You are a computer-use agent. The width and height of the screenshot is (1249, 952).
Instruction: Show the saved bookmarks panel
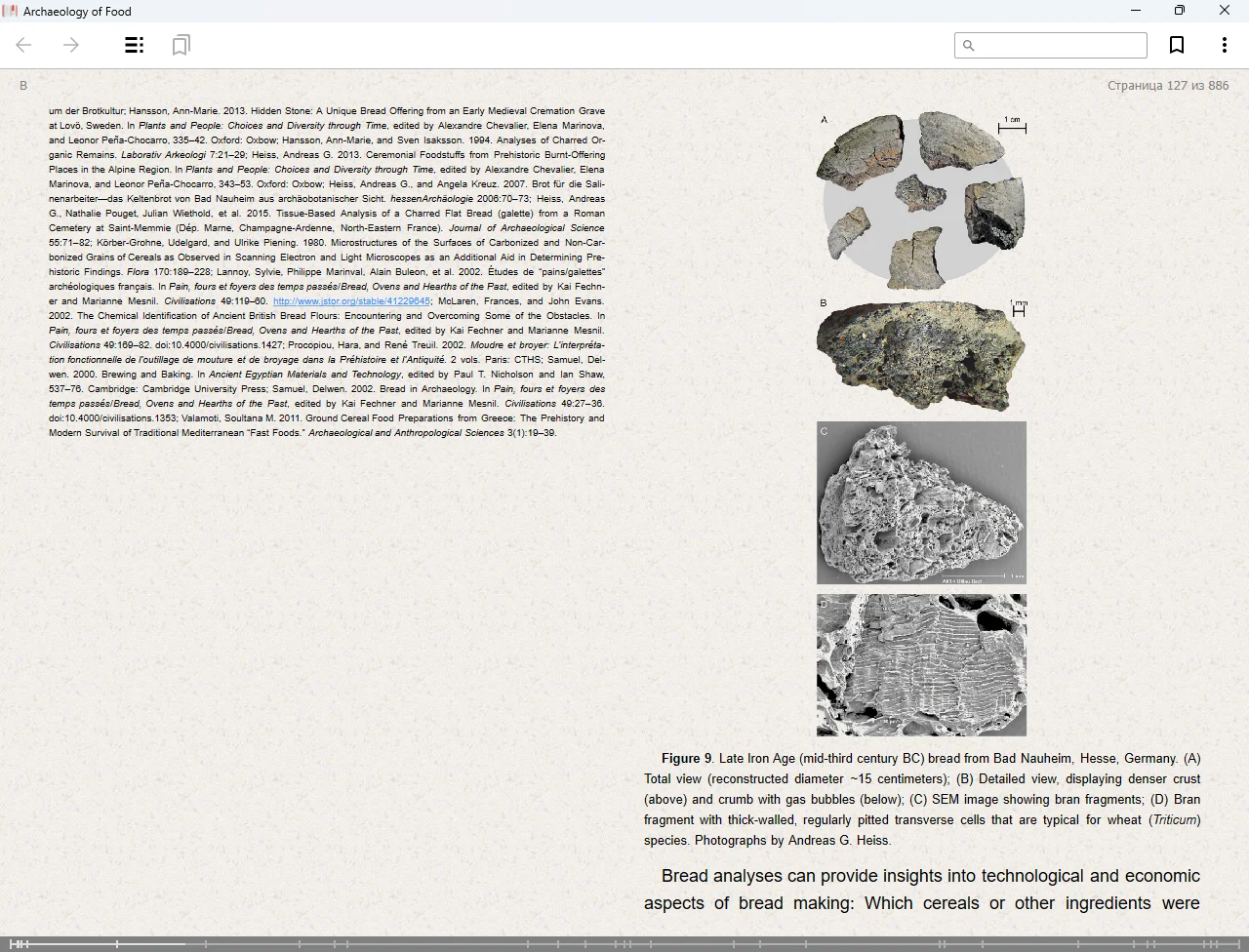[181, 45]
